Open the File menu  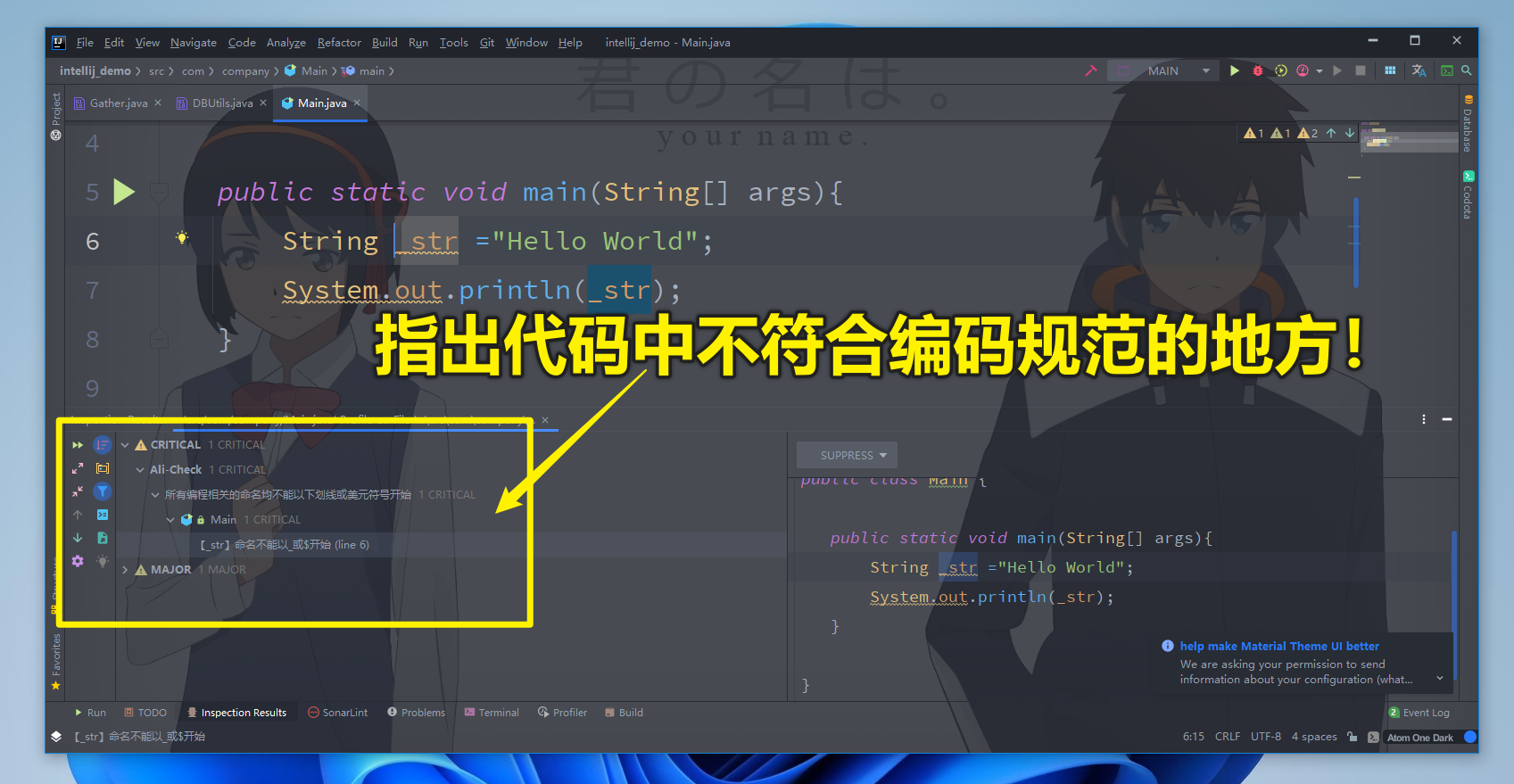pyautogui.click(x=85, y=42)
